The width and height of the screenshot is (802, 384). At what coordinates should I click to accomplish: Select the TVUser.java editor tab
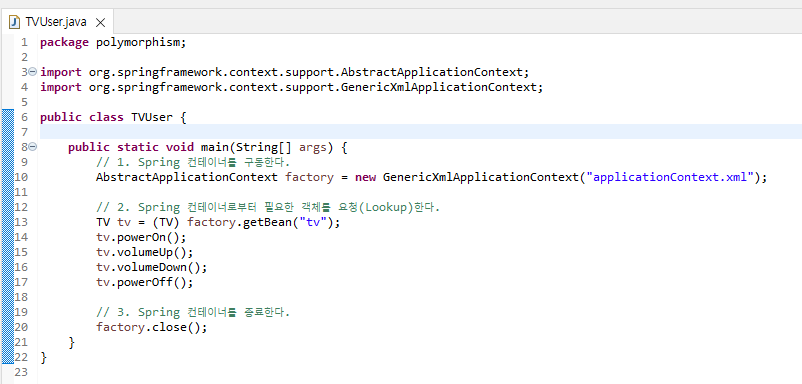(57, 22)
